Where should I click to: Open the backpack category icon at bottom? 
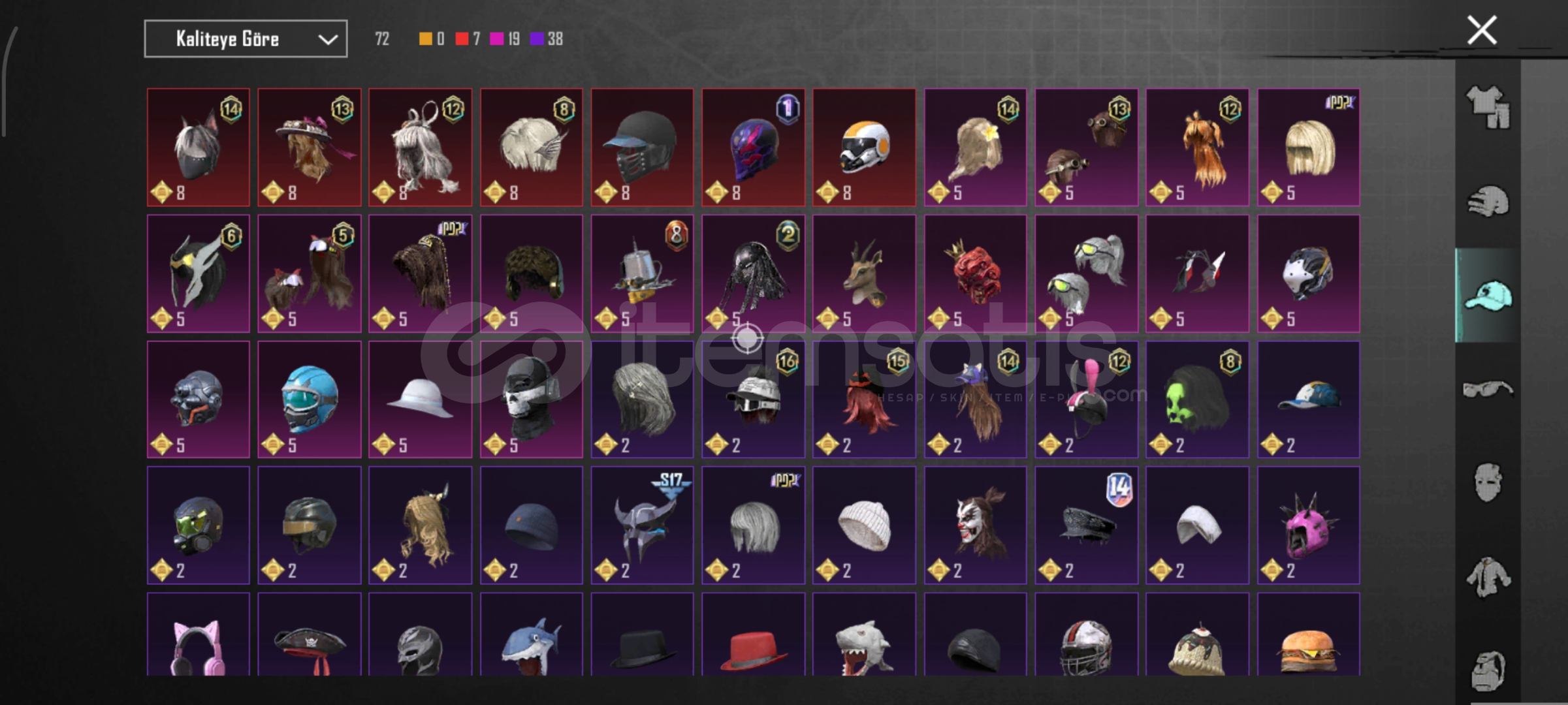tap(1488, 670)
